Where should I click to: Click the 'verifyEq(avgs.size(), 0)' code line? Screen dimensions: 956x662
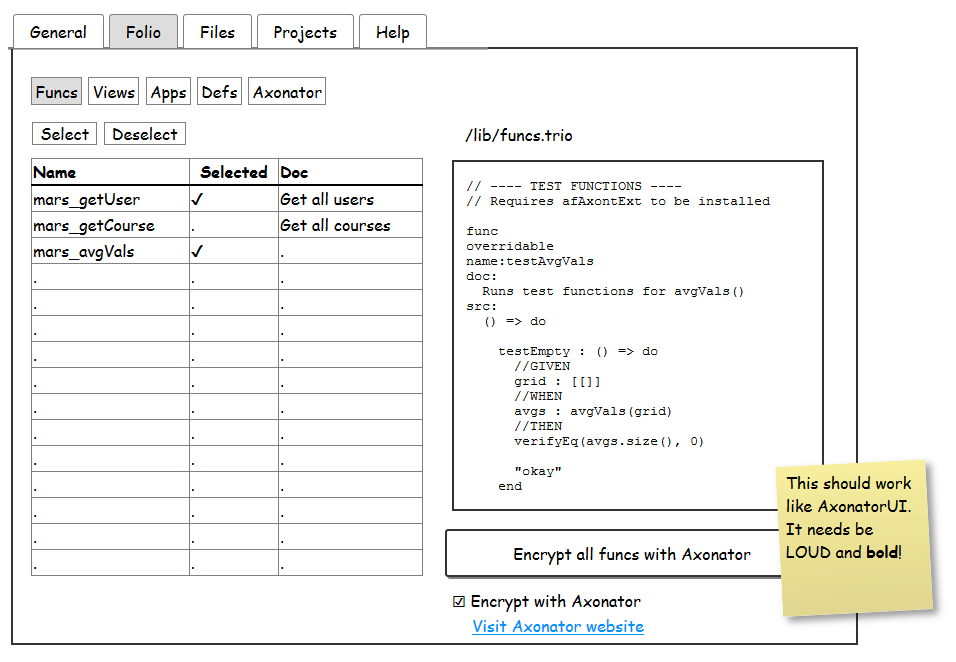coord(608,441)
